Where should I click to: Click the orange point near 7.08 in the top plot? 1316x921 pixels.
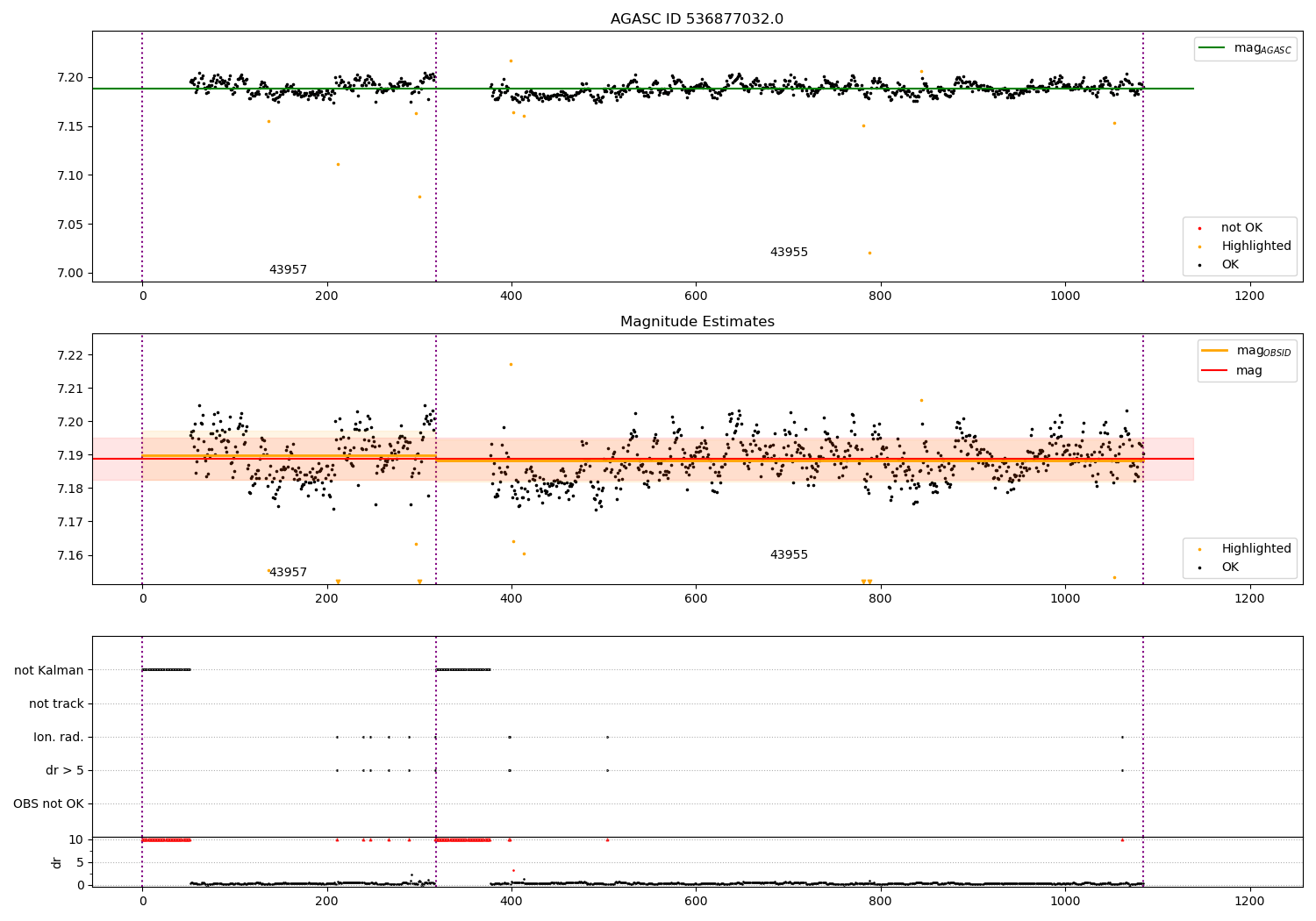(419, 196)
